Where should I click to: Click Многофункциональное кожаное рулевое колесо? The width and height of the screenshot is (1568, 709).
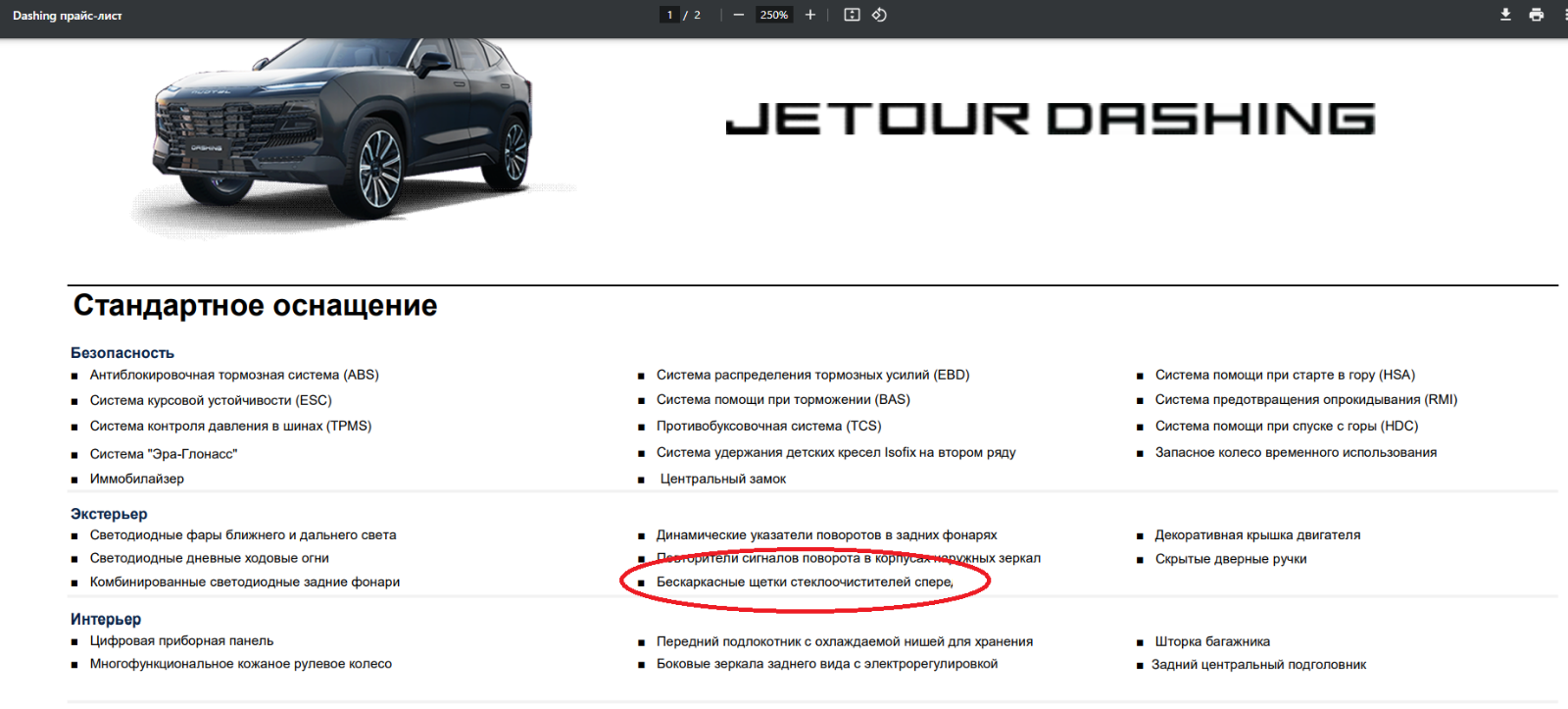[241, 664]
